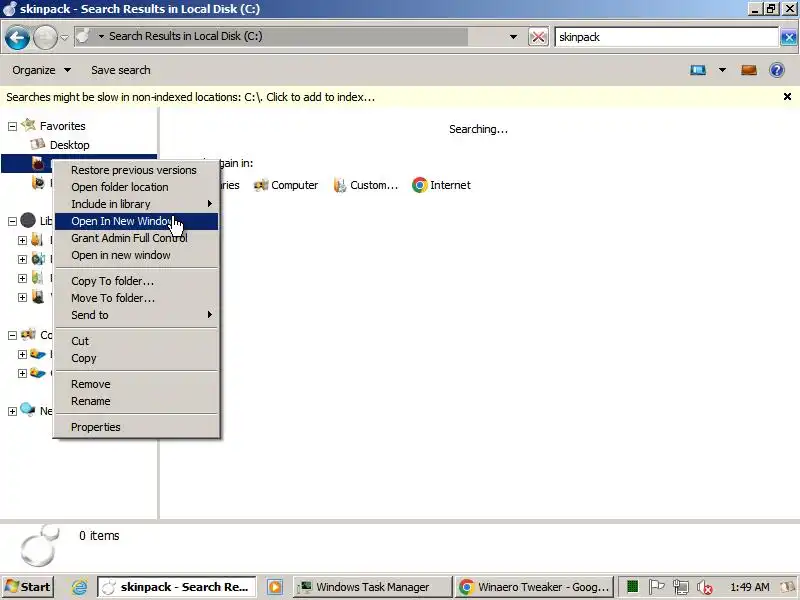The width and height of the screenshot is (800, 600).
Task: Expand first library item under Libraries
Action: (x=22, y=240)
